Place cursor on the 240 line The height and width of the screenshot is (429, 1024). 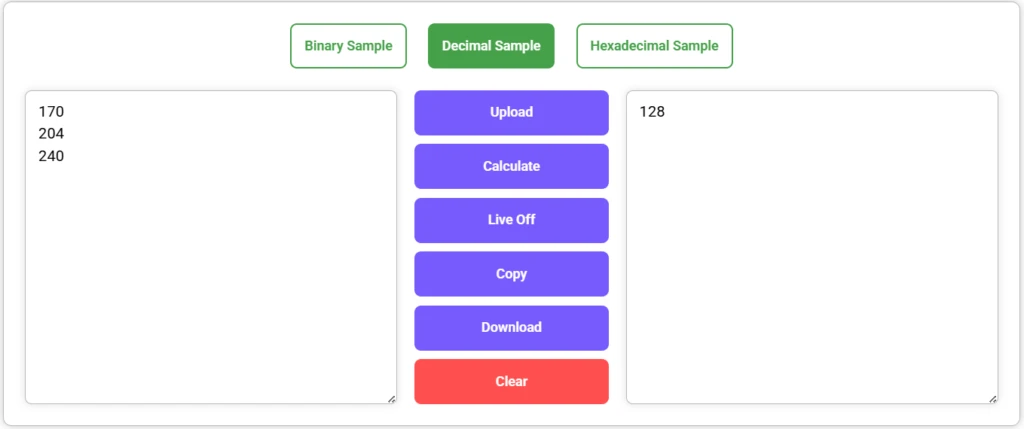(x=52, y=156)
